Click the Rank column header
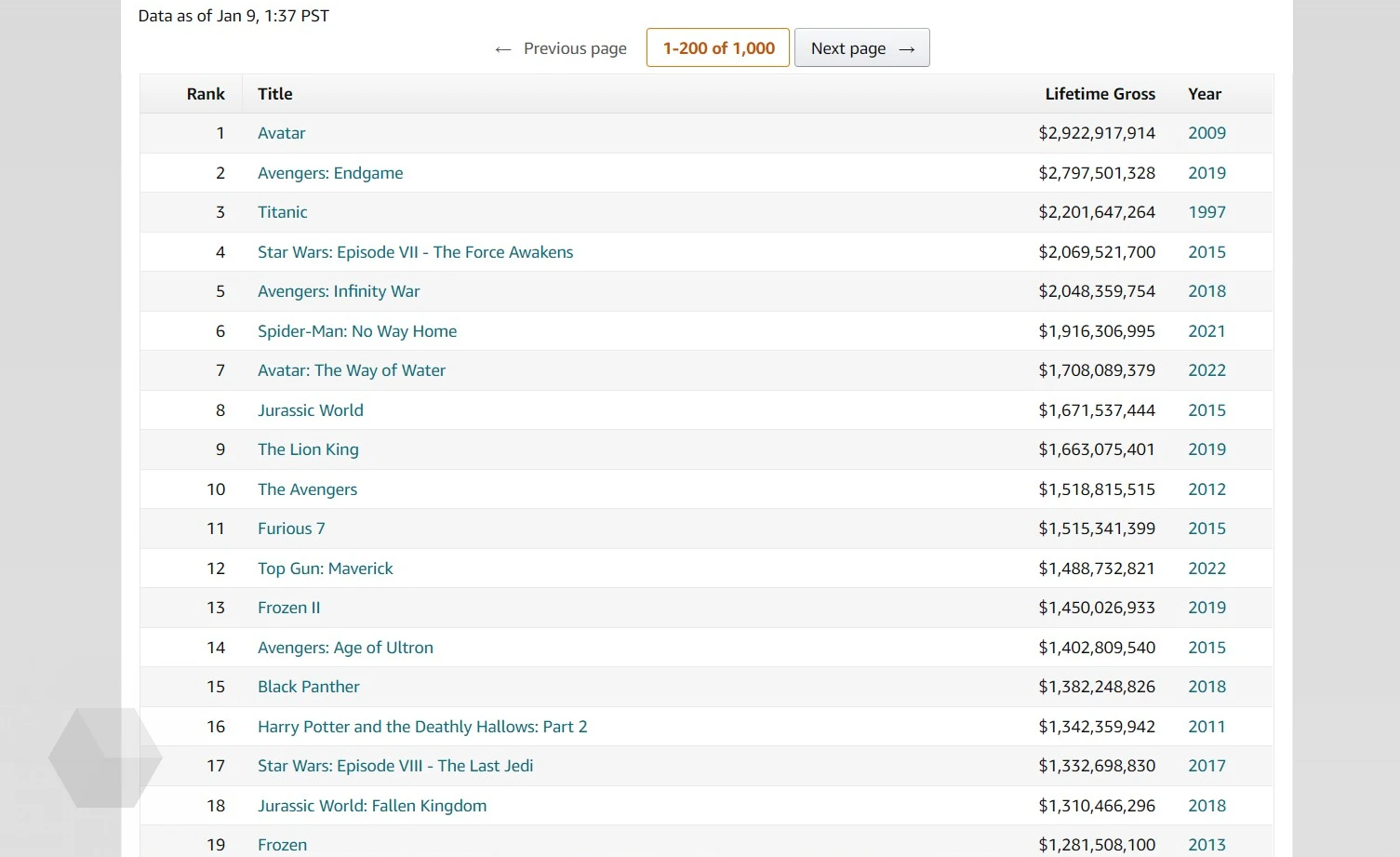The width and height of the screenshot is (1400, 857). click(206, 94)
